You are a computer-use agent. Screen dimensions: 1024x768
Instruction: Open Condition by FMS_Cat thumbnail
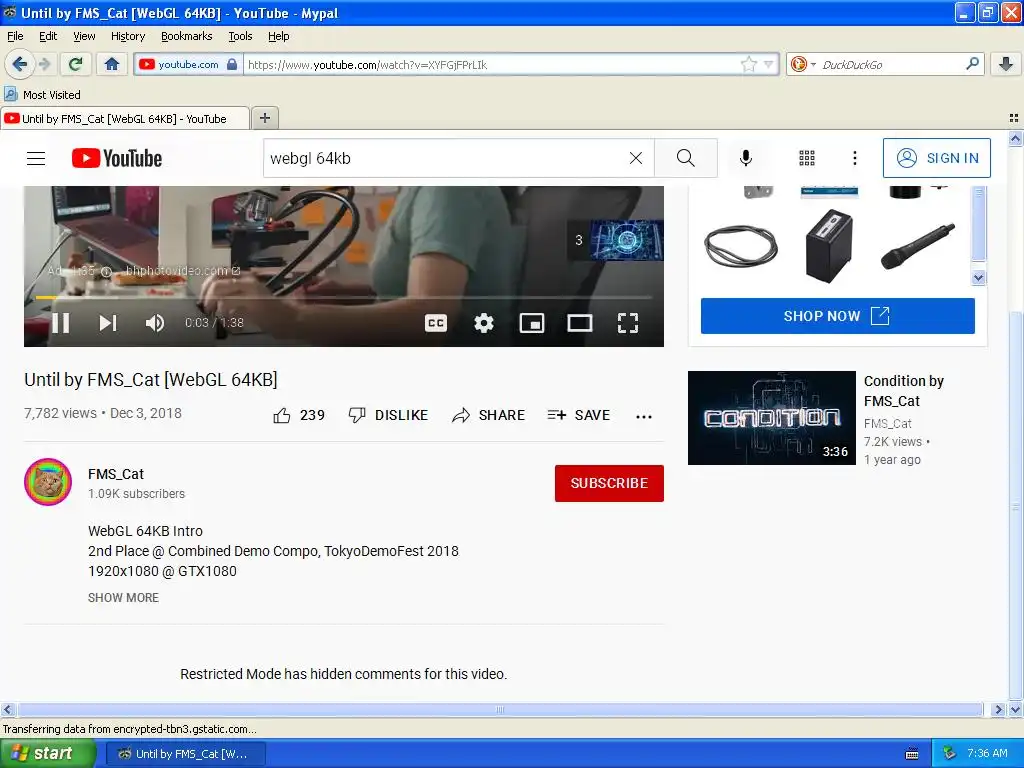point(772,418)
